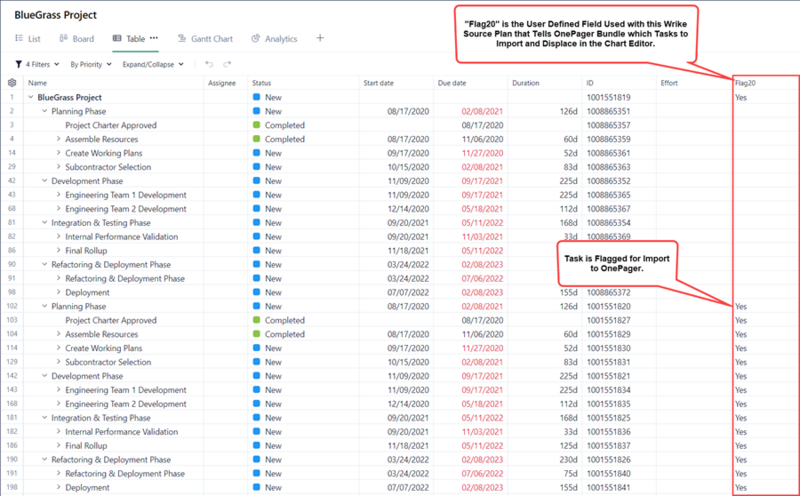The height and width of the screenshot is (496, 800).
Task: Add a new view with the plus icon
Action: point(320,38)
